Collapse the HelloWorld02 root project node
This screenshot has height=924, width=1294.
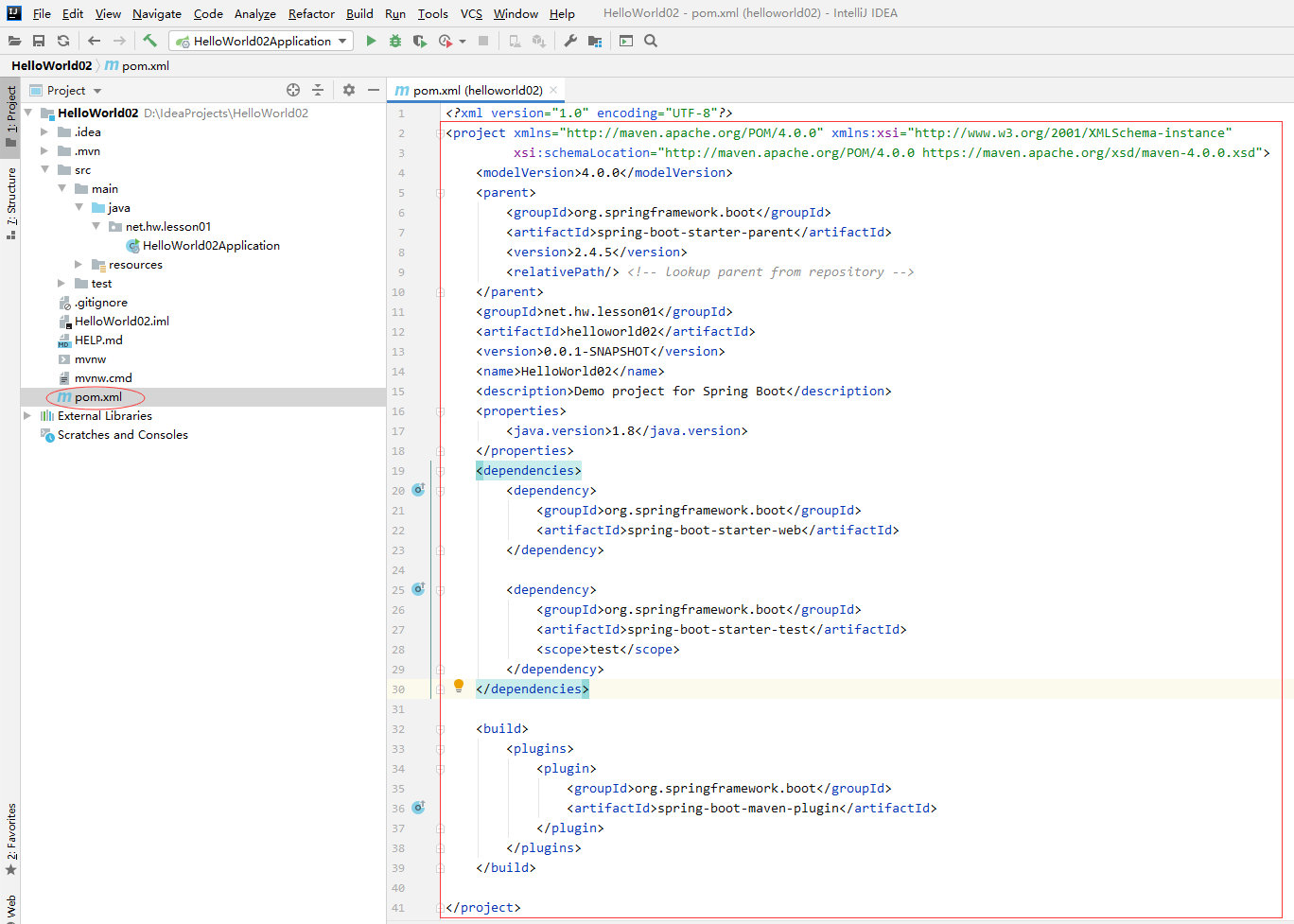point(27,113)
